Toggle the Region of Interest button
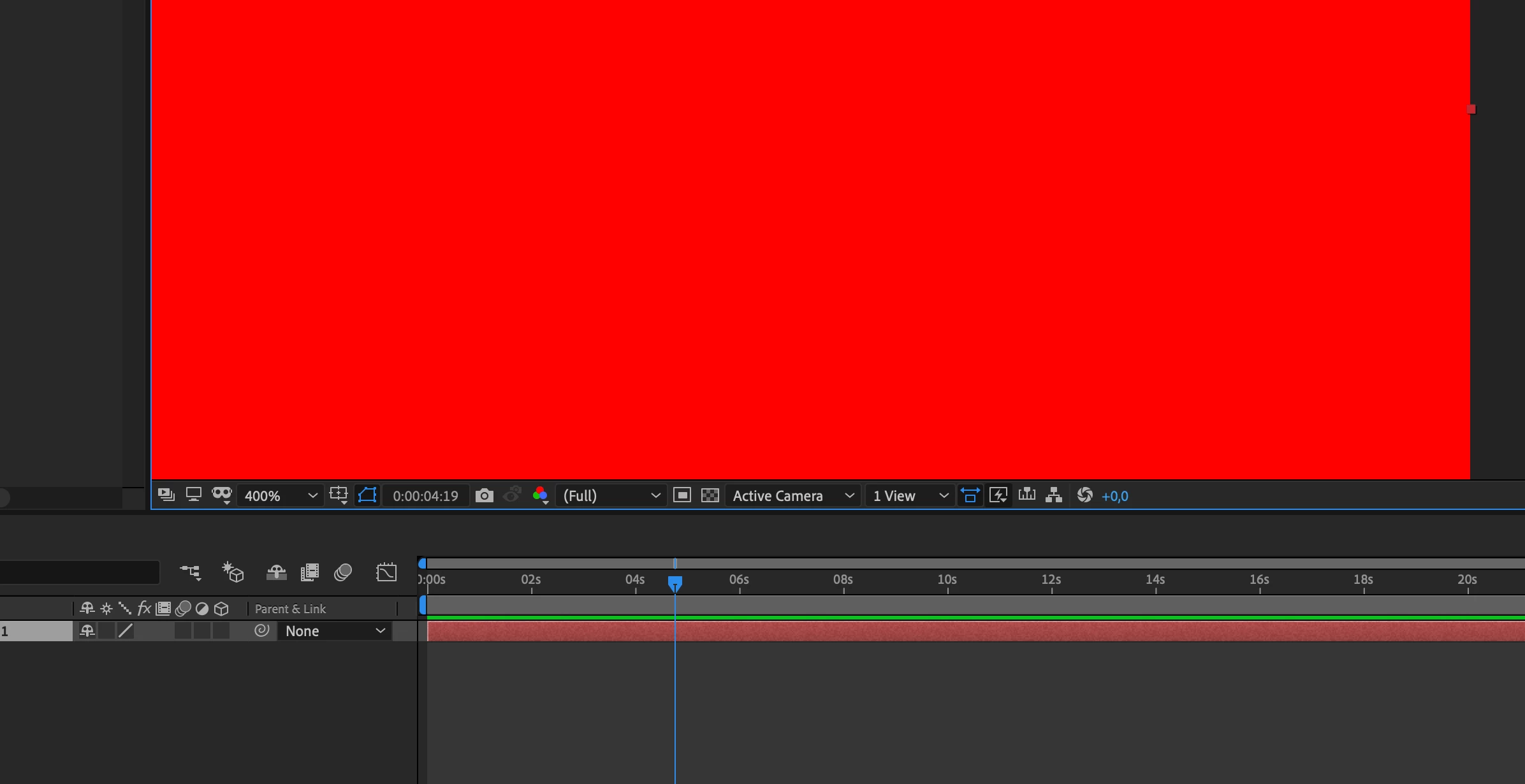1525x784 pixels. (x=682, y=495)
